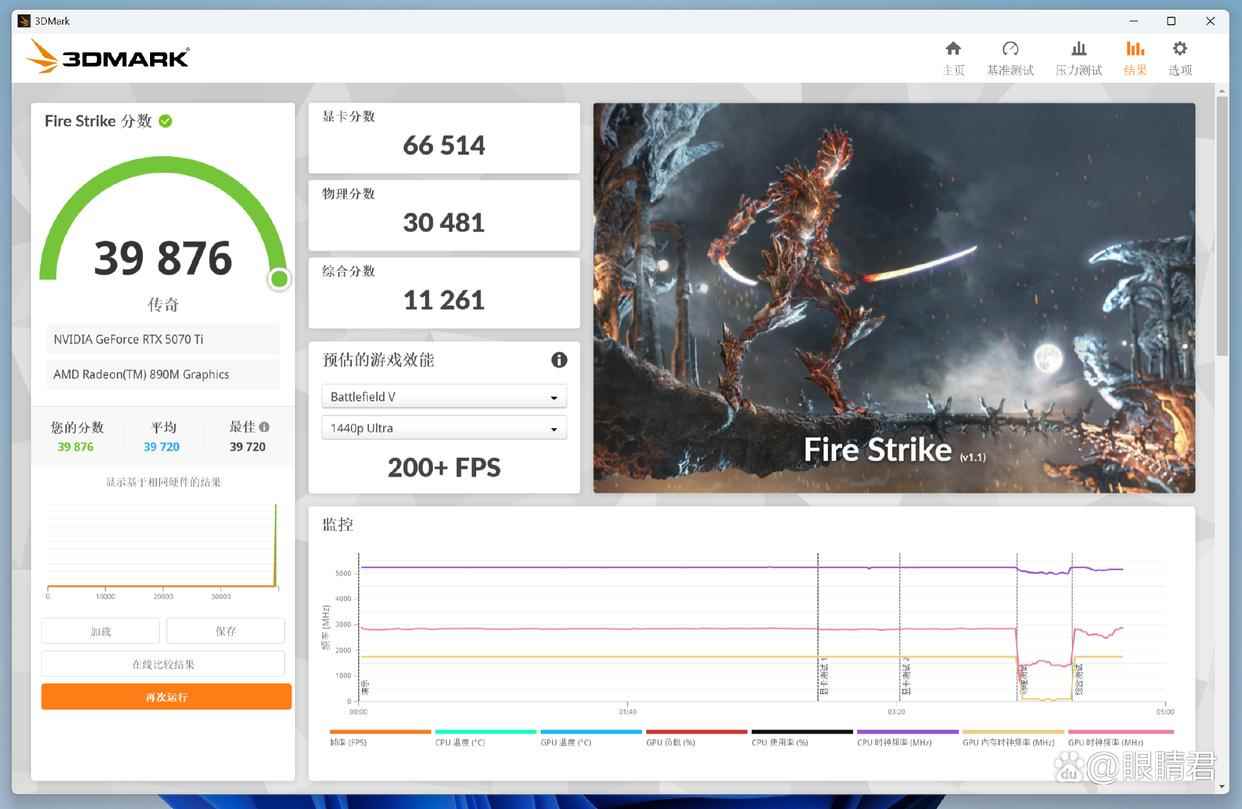Click the 显示基于相同硬件的结果 caption
This screenshot has height=809, width=1242.
tap(164, 482)
